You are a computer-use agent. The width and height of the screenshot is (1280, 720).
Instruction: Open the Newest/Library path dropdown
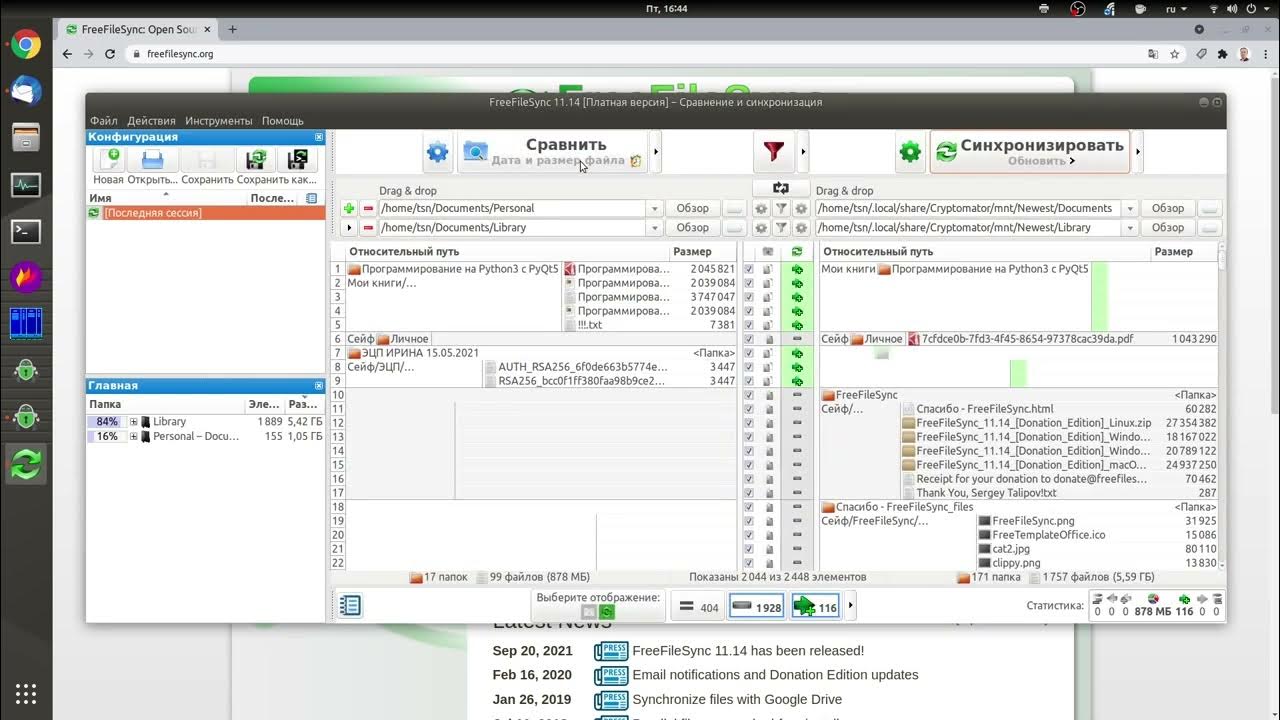1130,227
